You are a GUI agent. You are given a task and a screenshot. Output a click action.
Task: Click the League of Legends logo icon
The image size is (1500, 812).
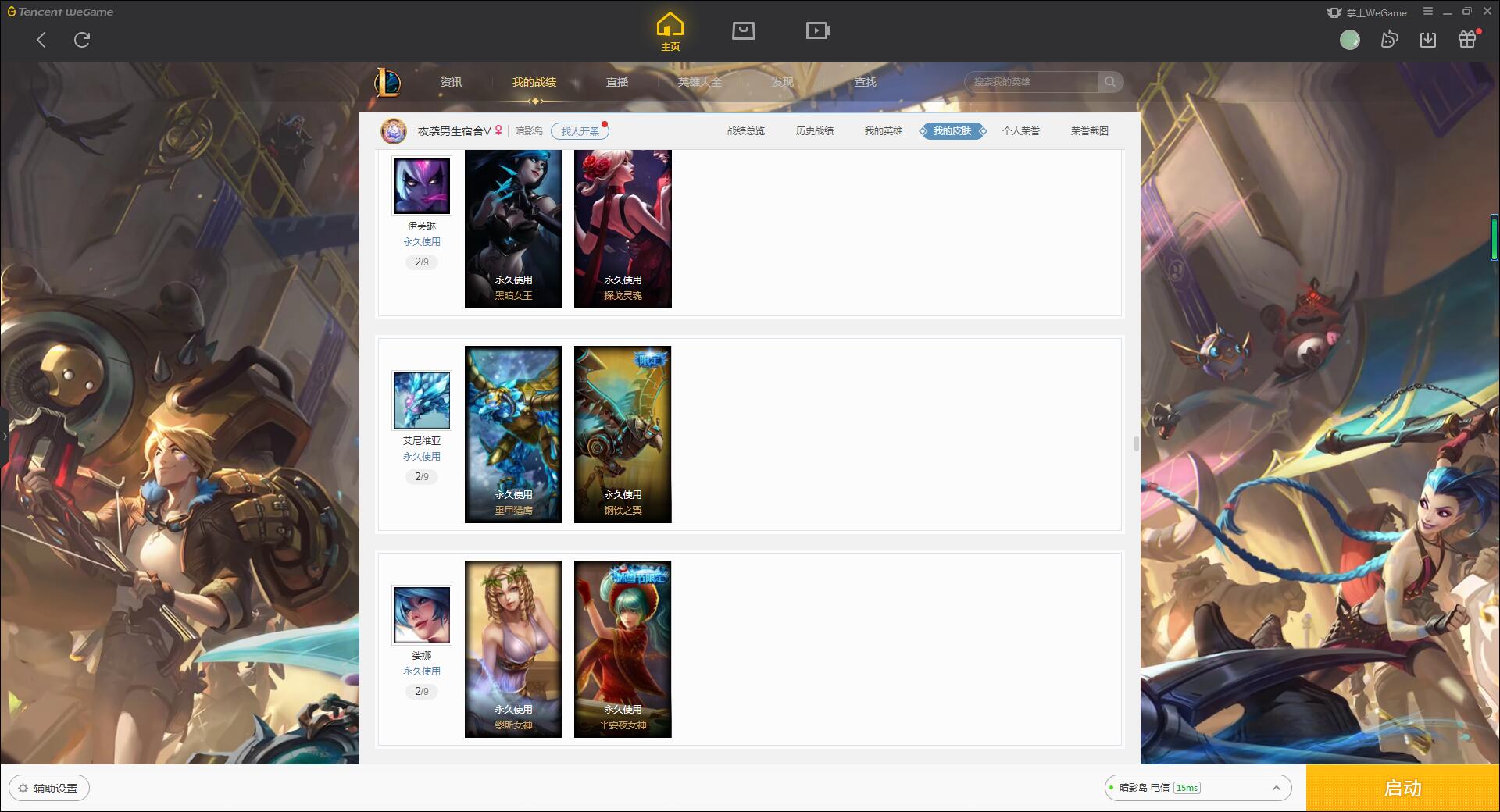point(387,82)
